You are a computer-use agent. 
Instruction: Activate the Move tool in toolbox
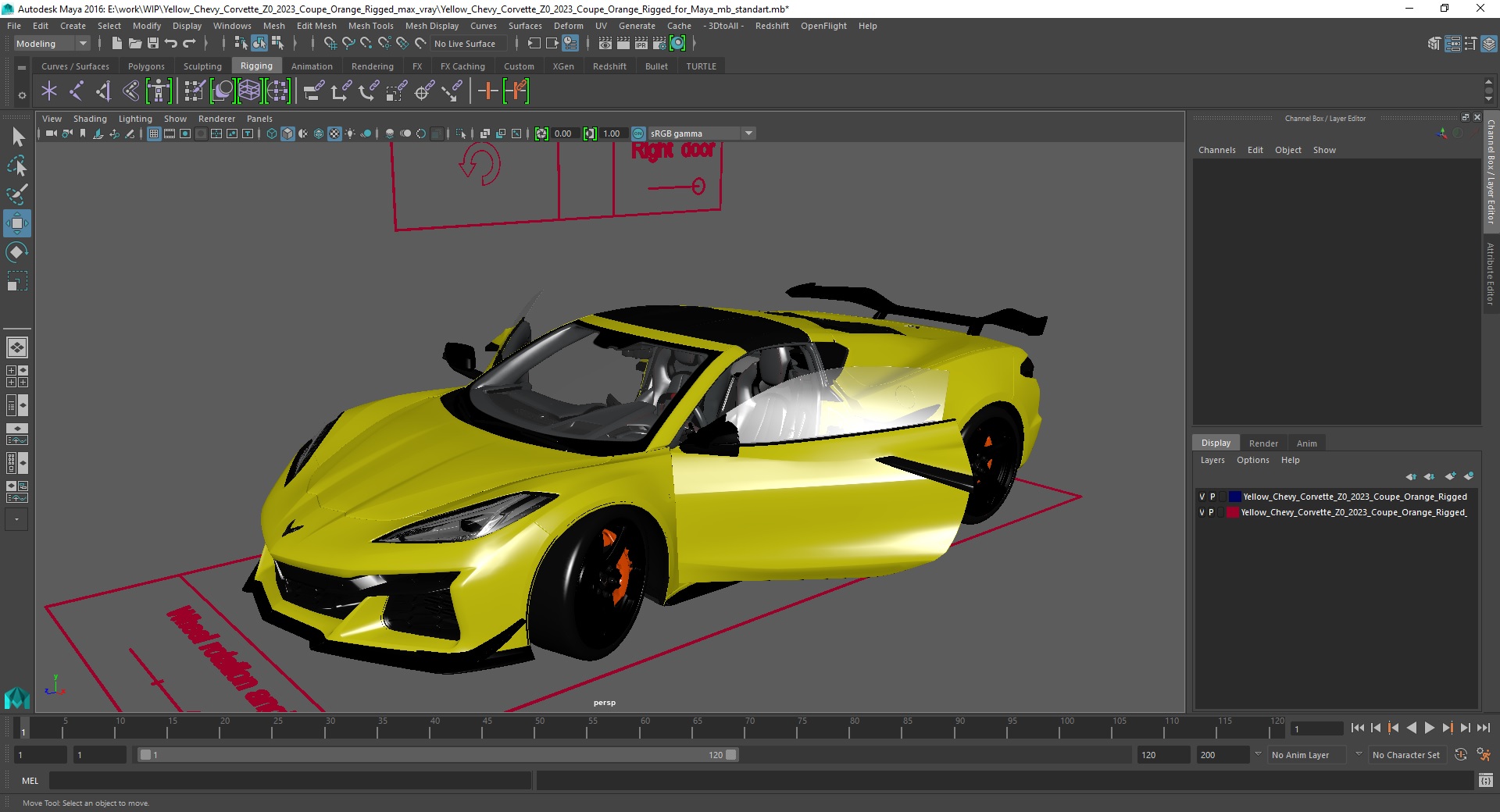click(17, 223)
